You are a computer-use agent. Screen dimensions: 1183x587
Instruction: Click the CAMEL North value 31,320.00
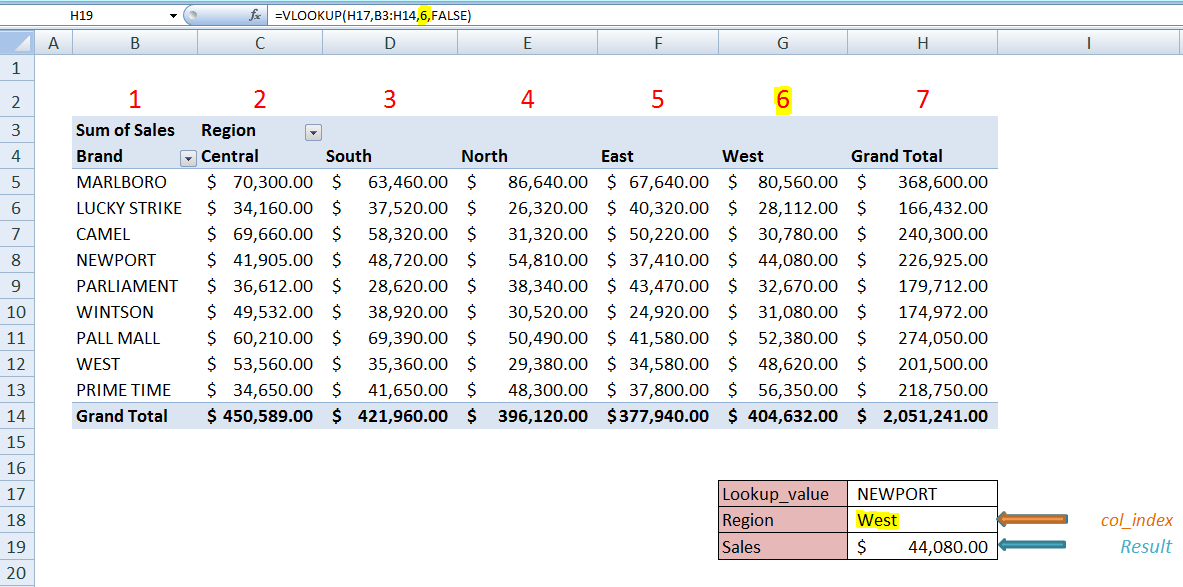point(527,234)
